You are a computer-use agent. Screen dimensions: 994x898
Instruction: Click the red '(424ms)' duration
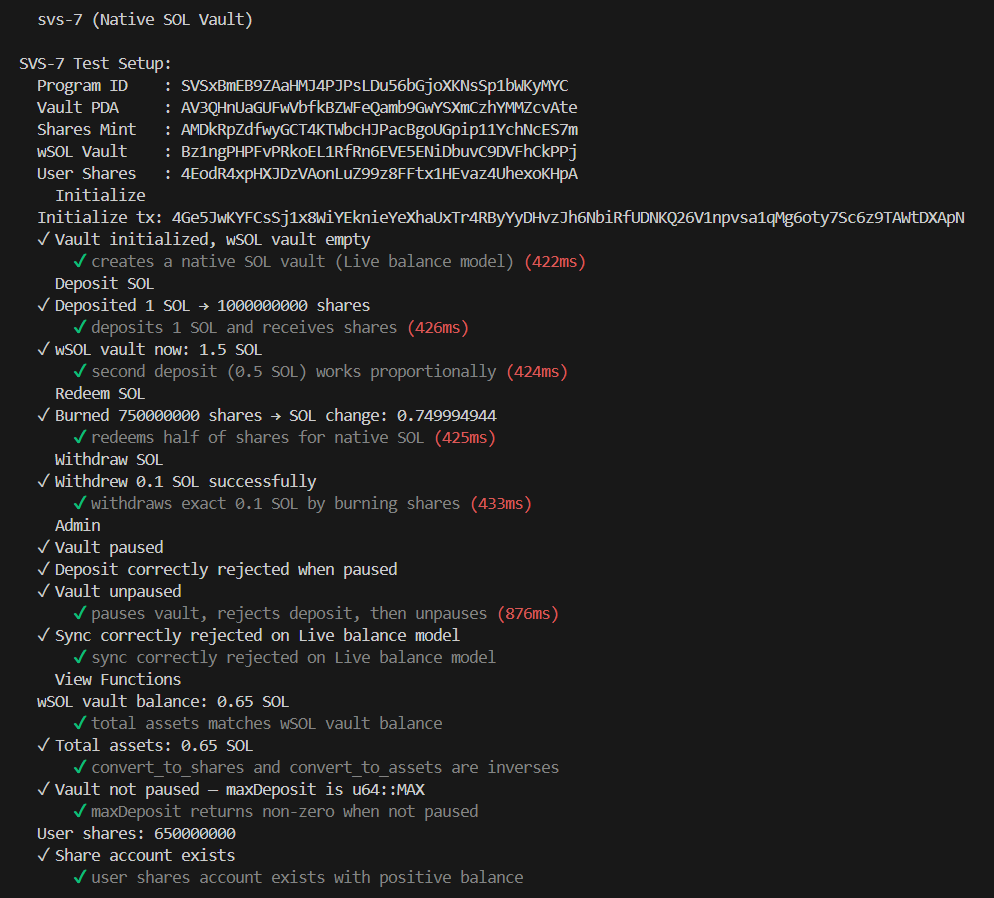point(537,371)
